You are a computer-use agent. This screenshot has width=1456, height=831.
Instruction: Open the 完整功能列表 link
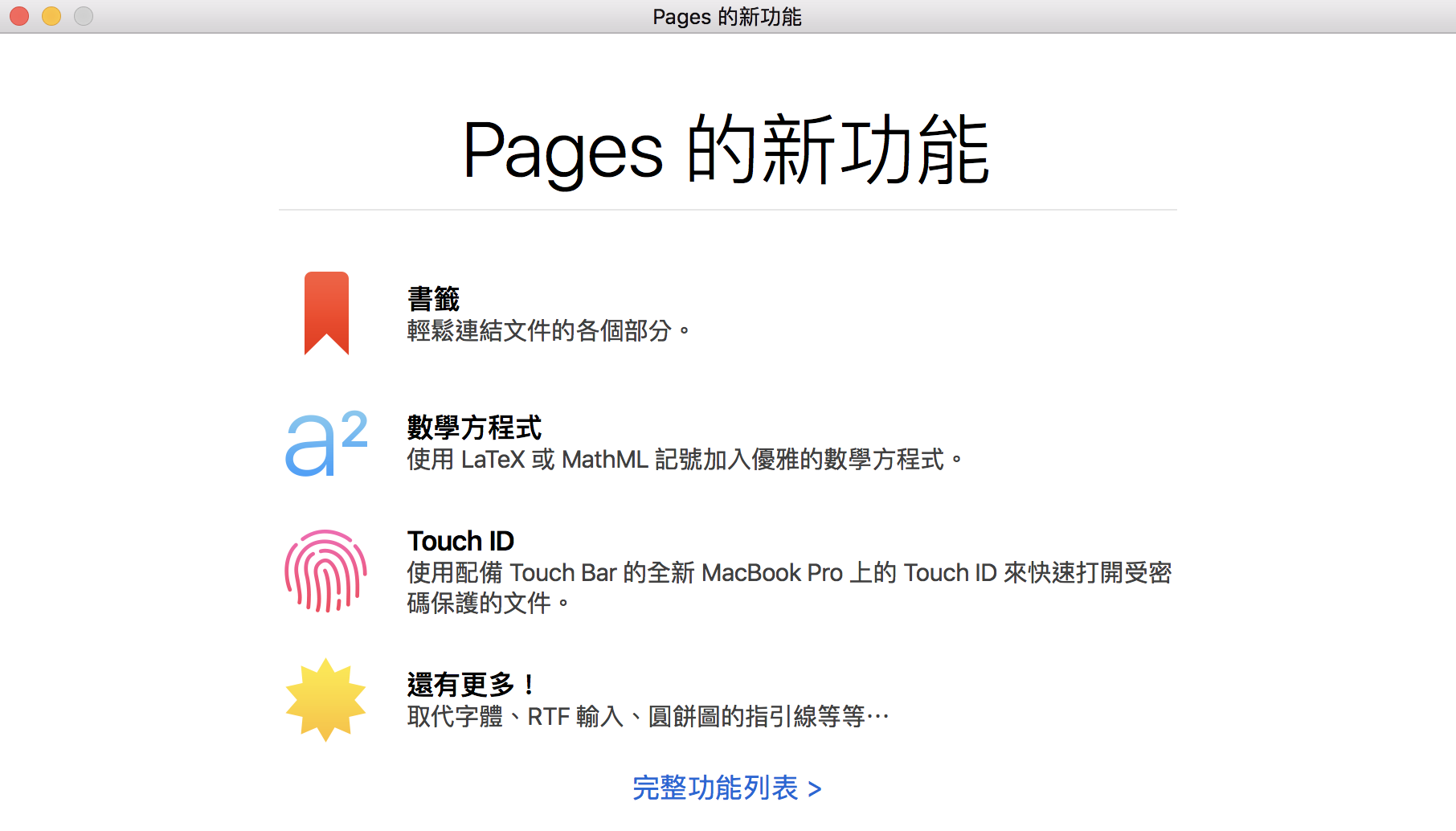pos(715,788)
